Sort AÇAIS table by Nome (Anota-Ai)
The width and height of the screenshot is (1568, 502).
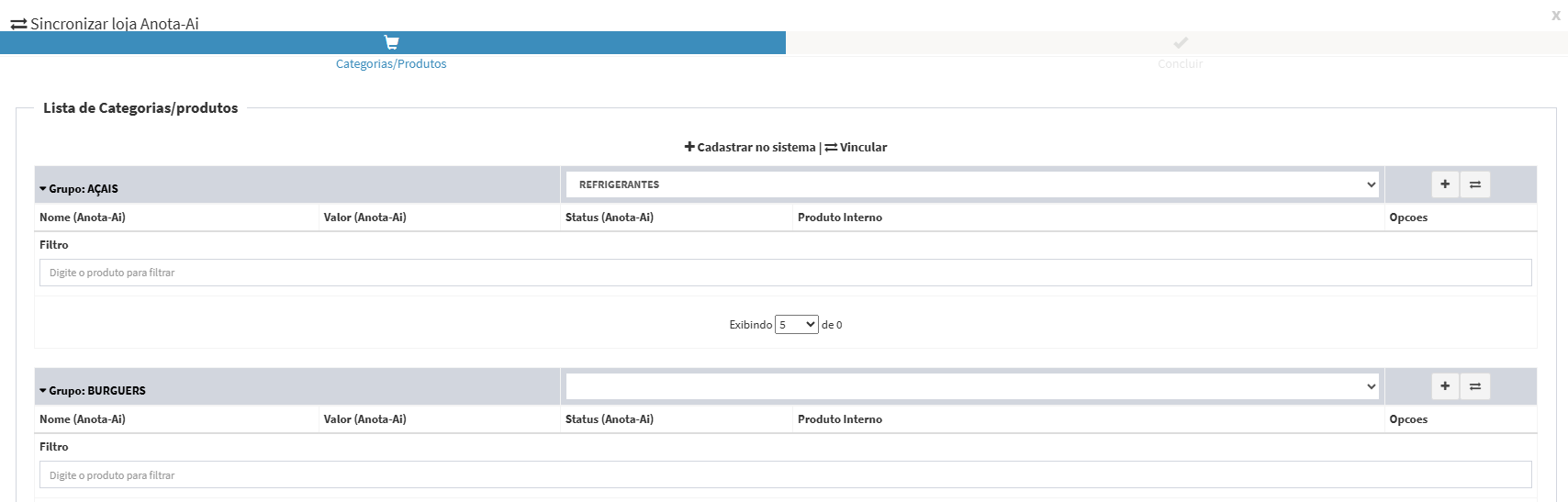click(x=83, y=218)
